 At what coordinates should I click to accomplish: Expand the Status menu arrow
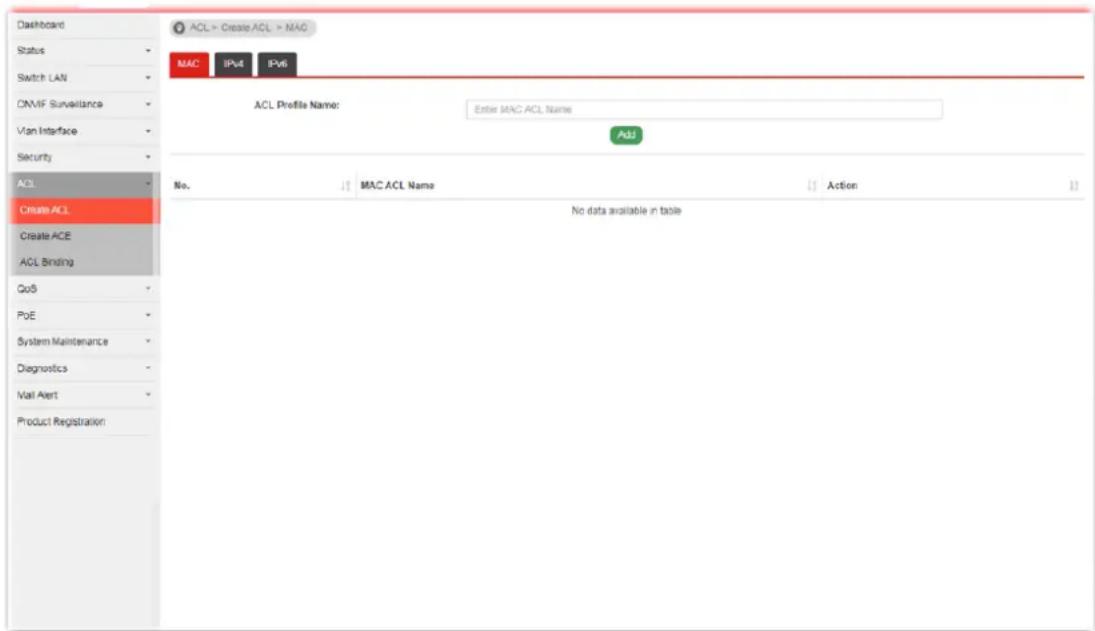click(148, 51)
